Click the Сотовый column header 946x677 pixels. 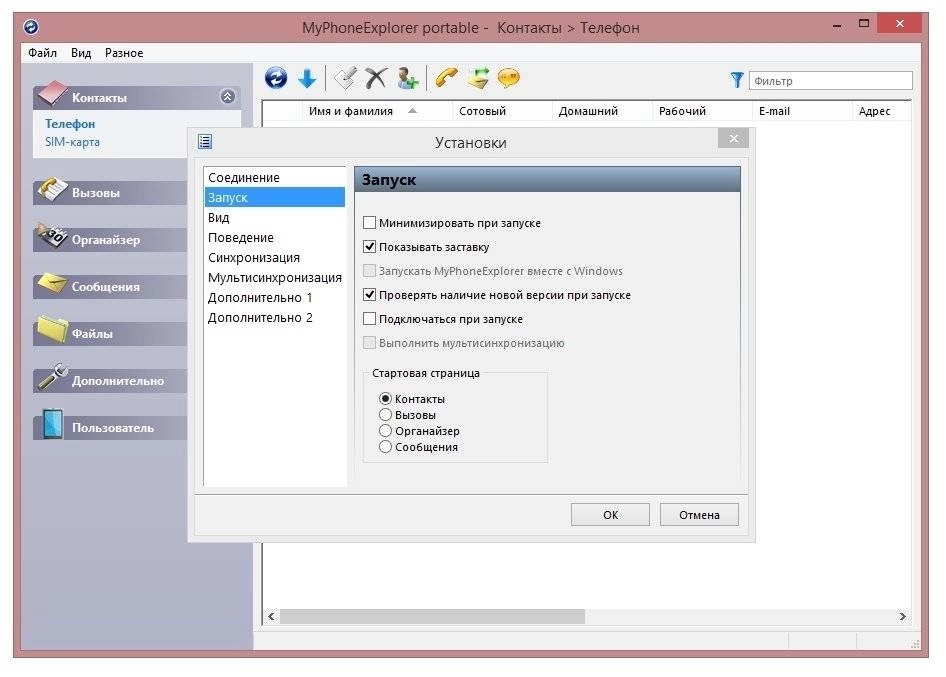pyautogui.click(x=502, y=111)
